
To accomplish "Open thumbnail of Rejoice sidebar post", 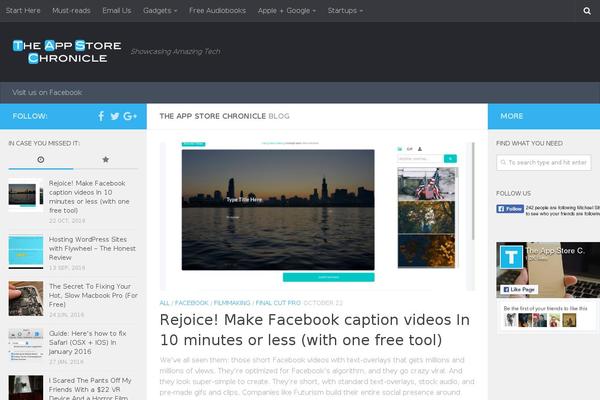I will (26, 195).
